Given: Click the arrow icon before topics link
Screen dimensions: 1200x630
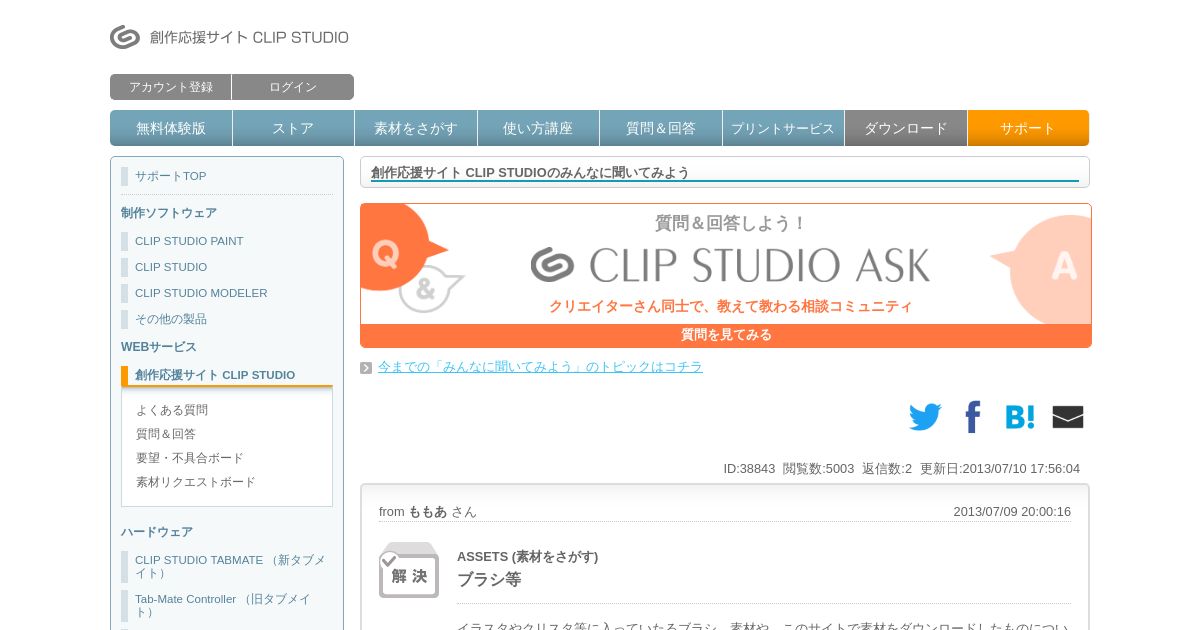Looking at the screenshot, I should tap(366, 368).
